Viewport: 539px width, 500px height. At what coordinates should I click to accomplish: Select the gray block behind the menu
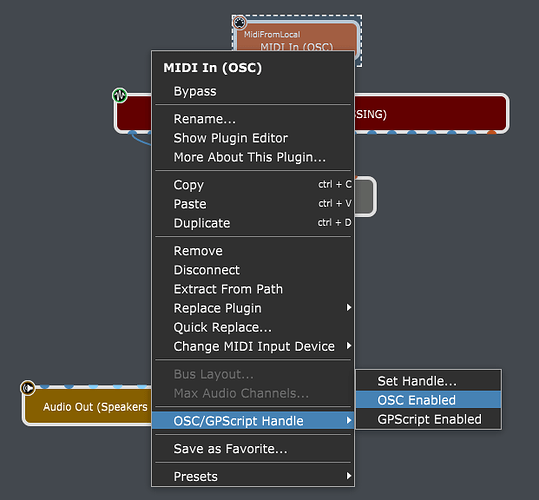click(364, 197)
